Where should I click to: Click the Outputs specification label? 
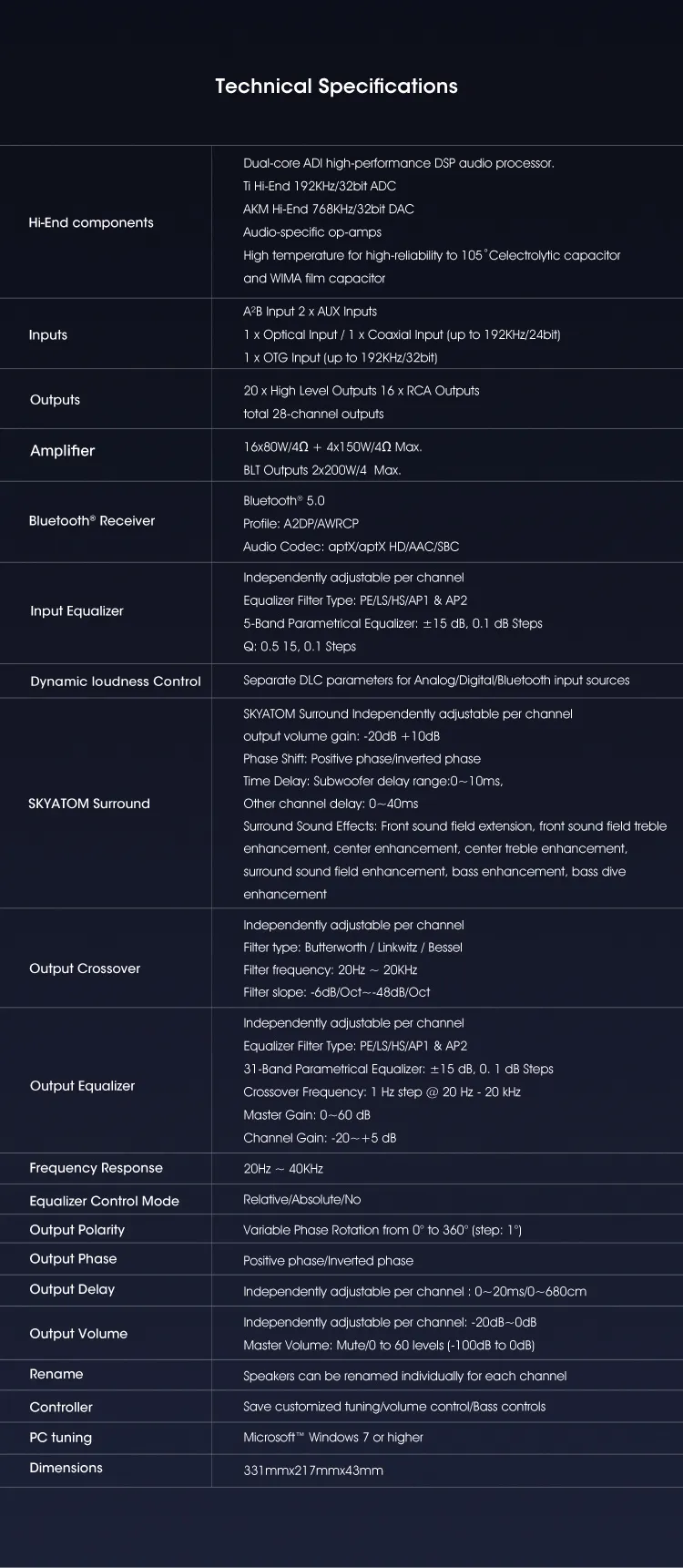[55, 399]
